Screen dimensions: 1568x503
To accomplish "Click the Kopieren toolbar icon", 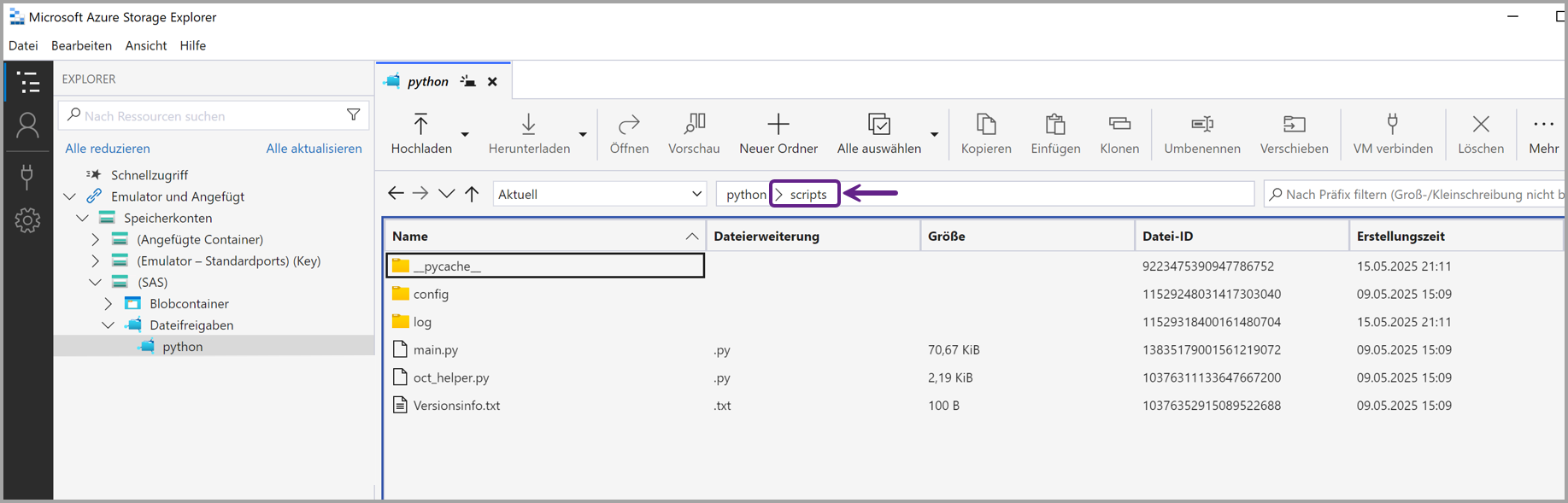I will [x=985, y=125].
